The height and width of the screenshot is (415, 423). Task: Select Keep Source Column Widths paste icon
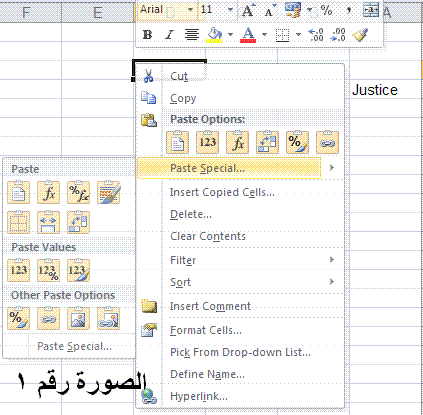48,222
